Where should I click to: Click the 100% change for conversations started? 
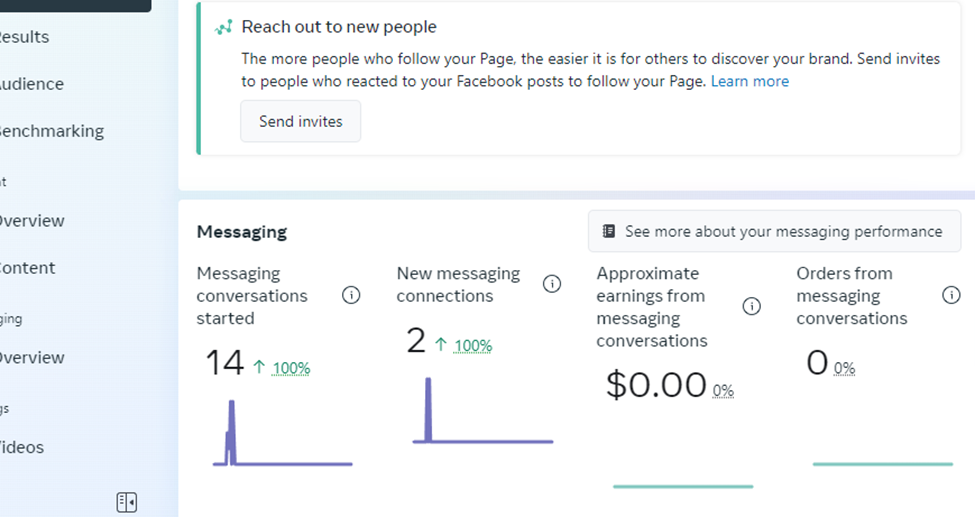289,368
